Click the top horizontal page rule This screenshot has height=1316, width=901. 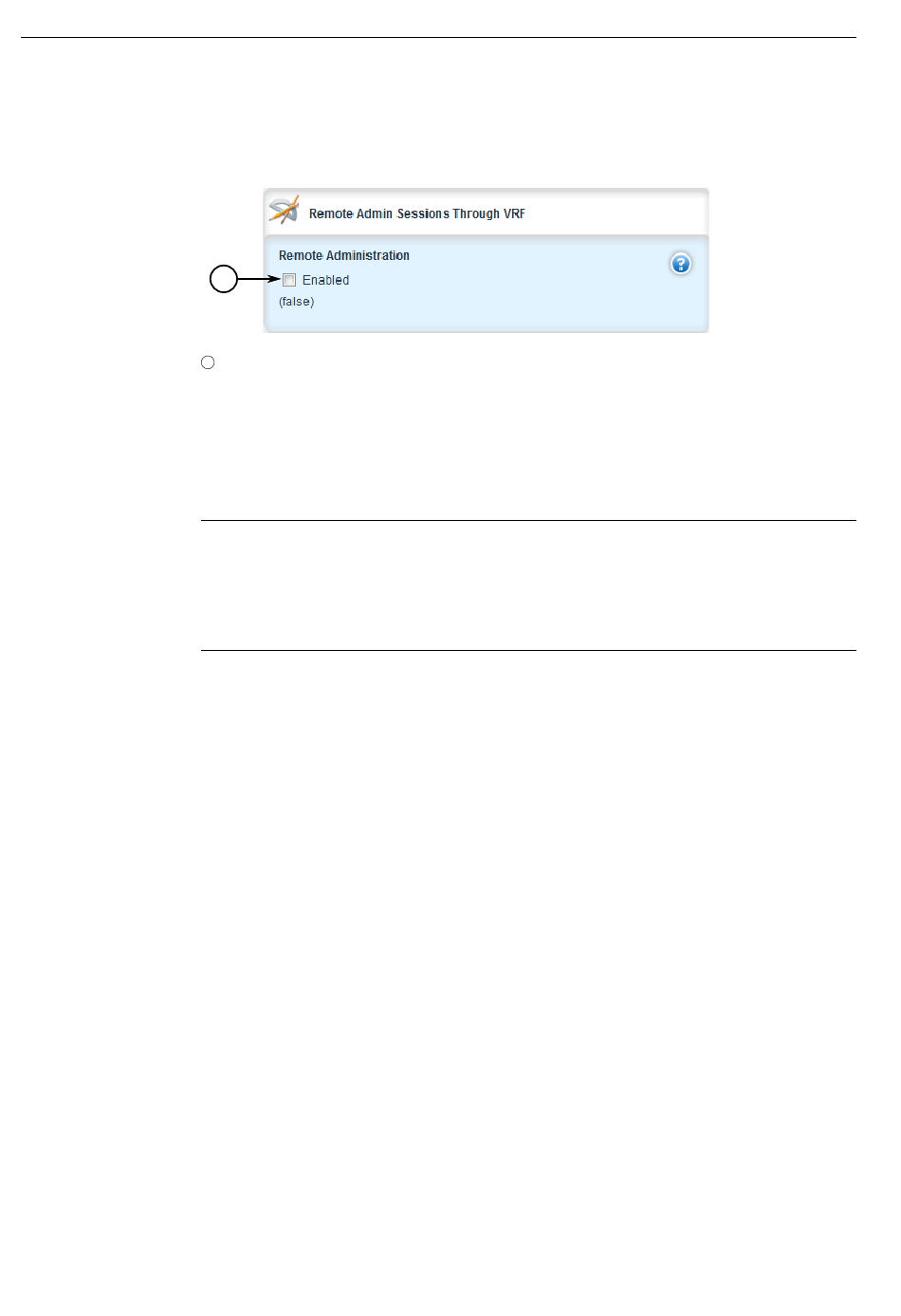pyautogui.click(x=438, y=38)
